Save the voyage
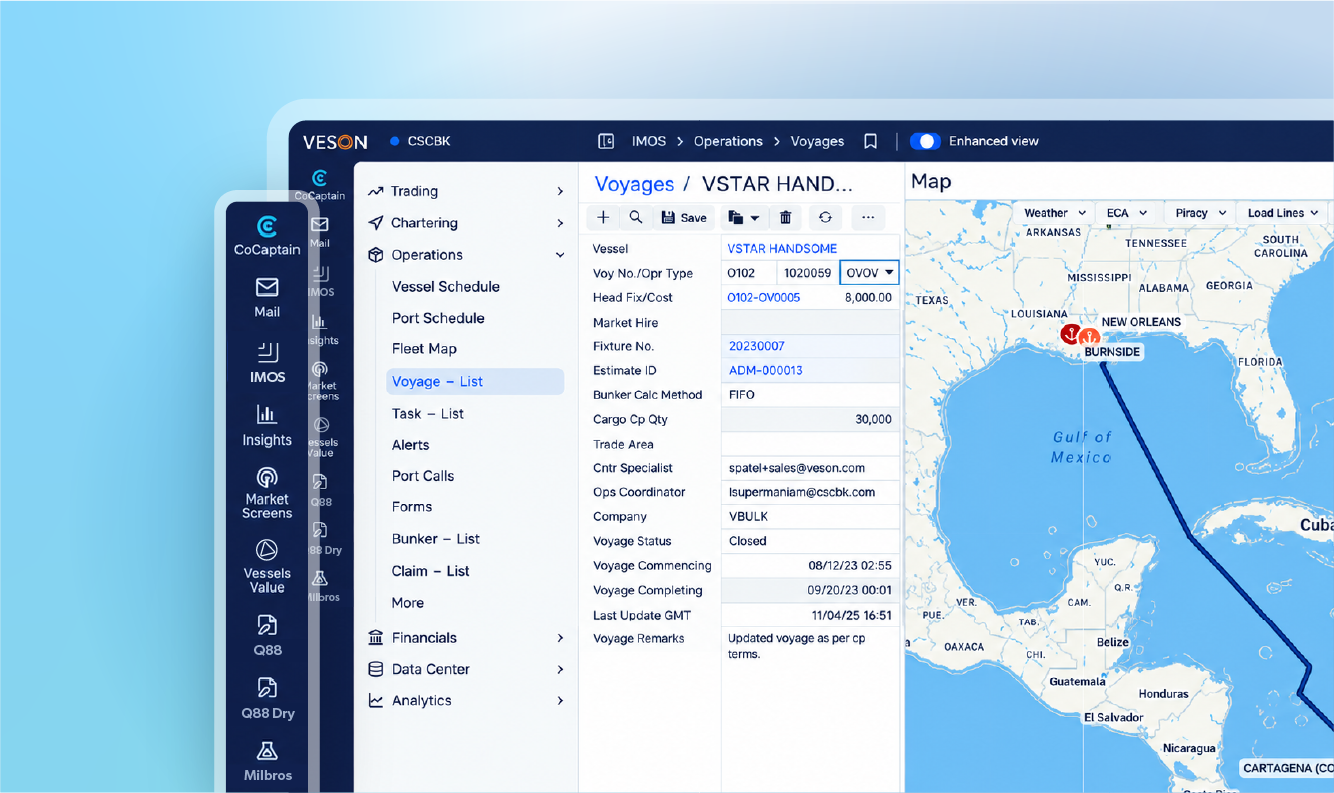Screen dimensions: 1334x793 click(684, 217)
